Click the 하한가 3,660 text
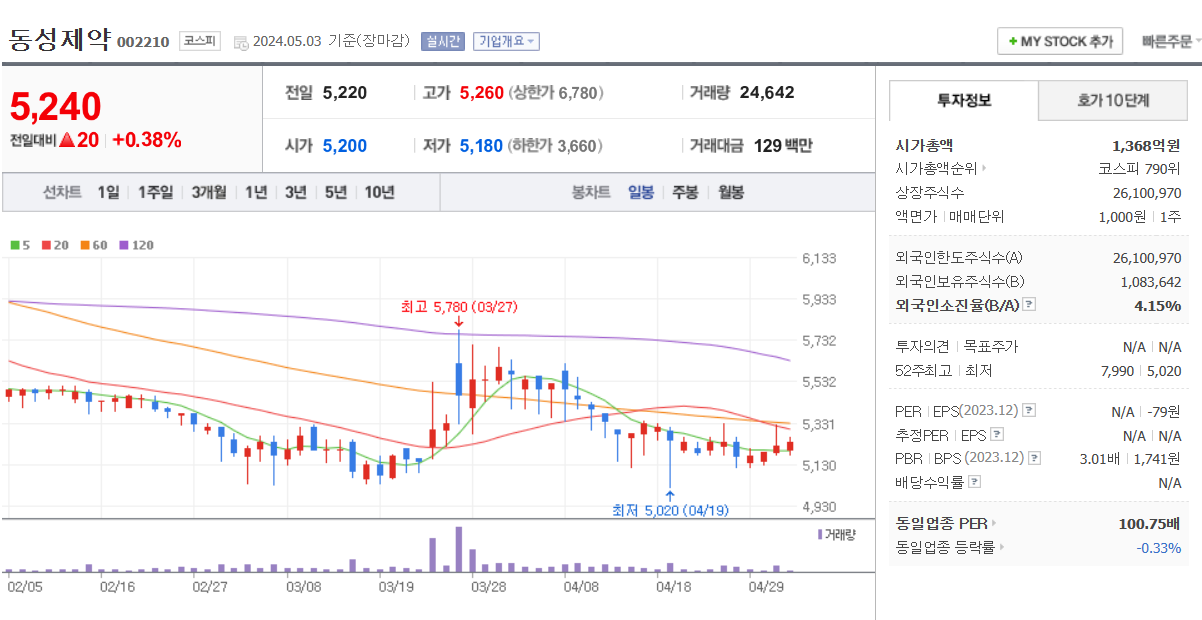This screenshot has height=620, width=1202. pyautogui.click(x=555, y=145)
